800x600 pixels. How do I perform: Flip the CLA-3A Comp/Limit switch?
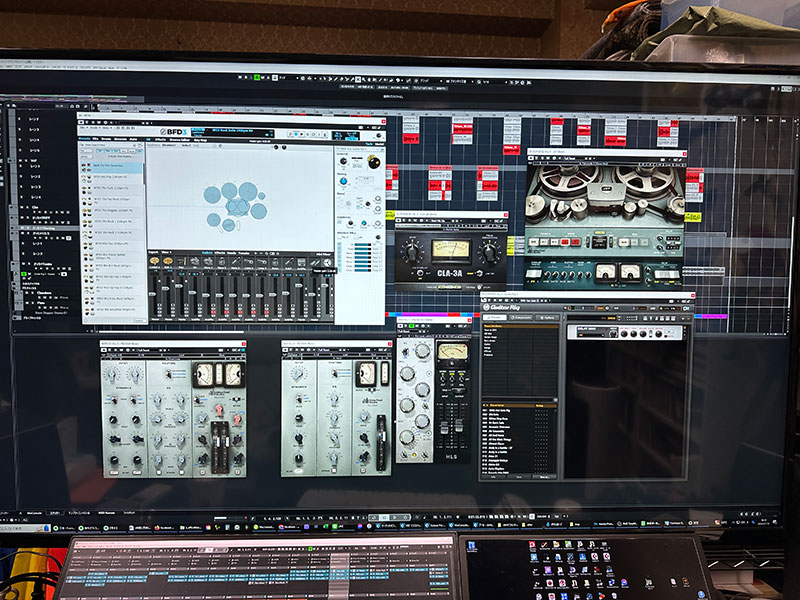point(480,273)
